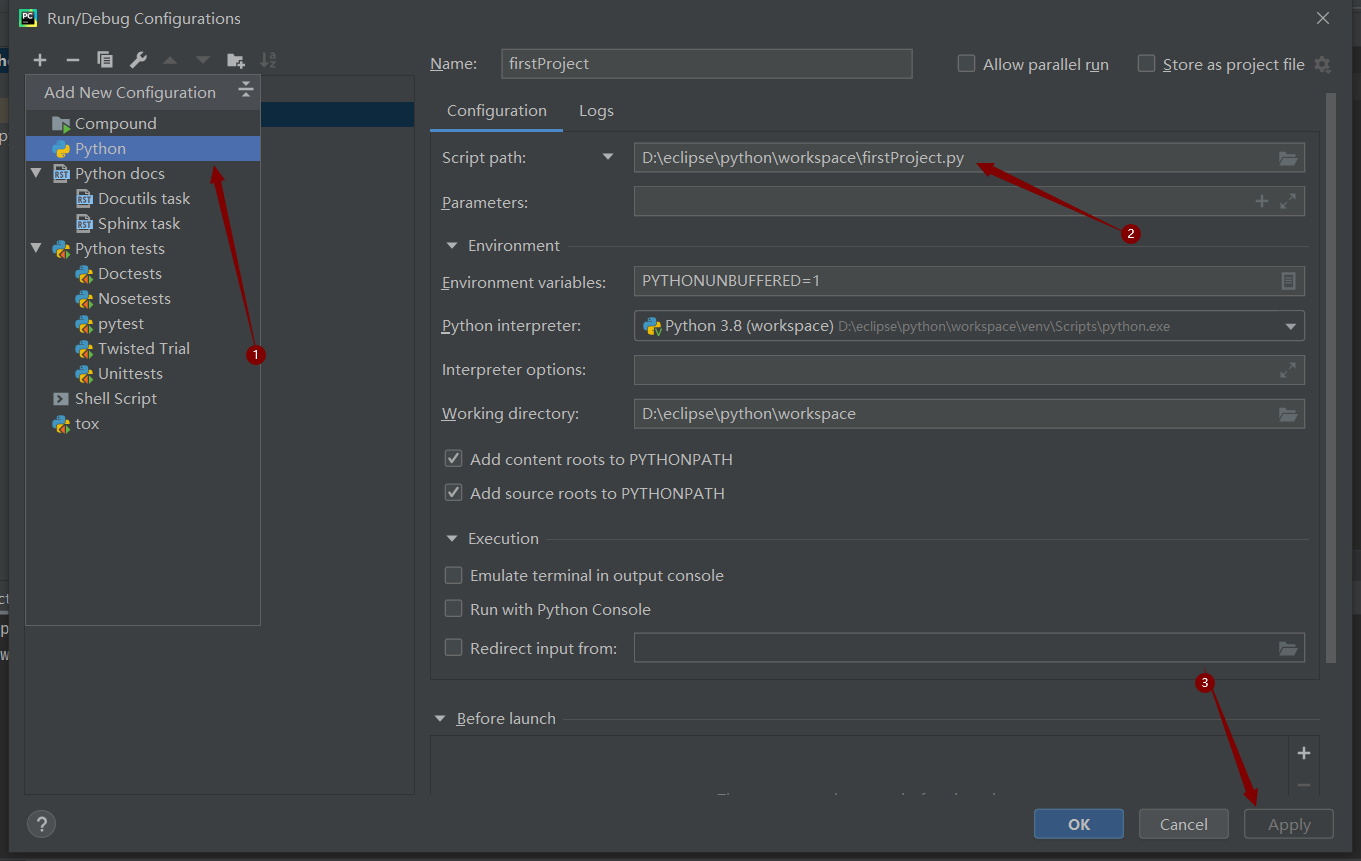This screenshot has height=861, width=1361.
Task: Enable Allow parallel run checkbox
Action: tap(966, 63)
